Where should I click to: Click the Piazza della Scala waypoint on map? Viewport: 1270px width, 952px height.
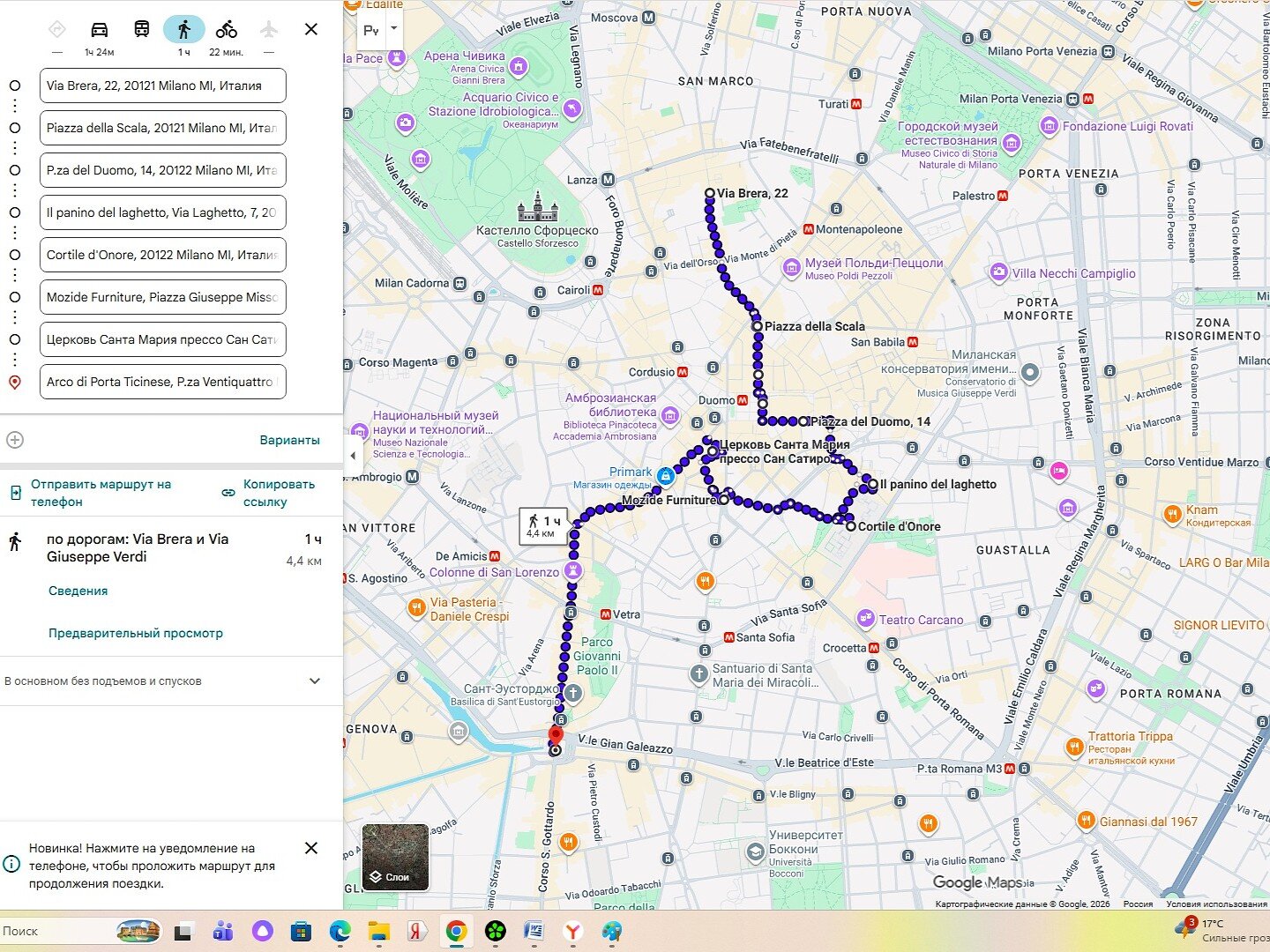pyautogui.click(x=757, y=326)
